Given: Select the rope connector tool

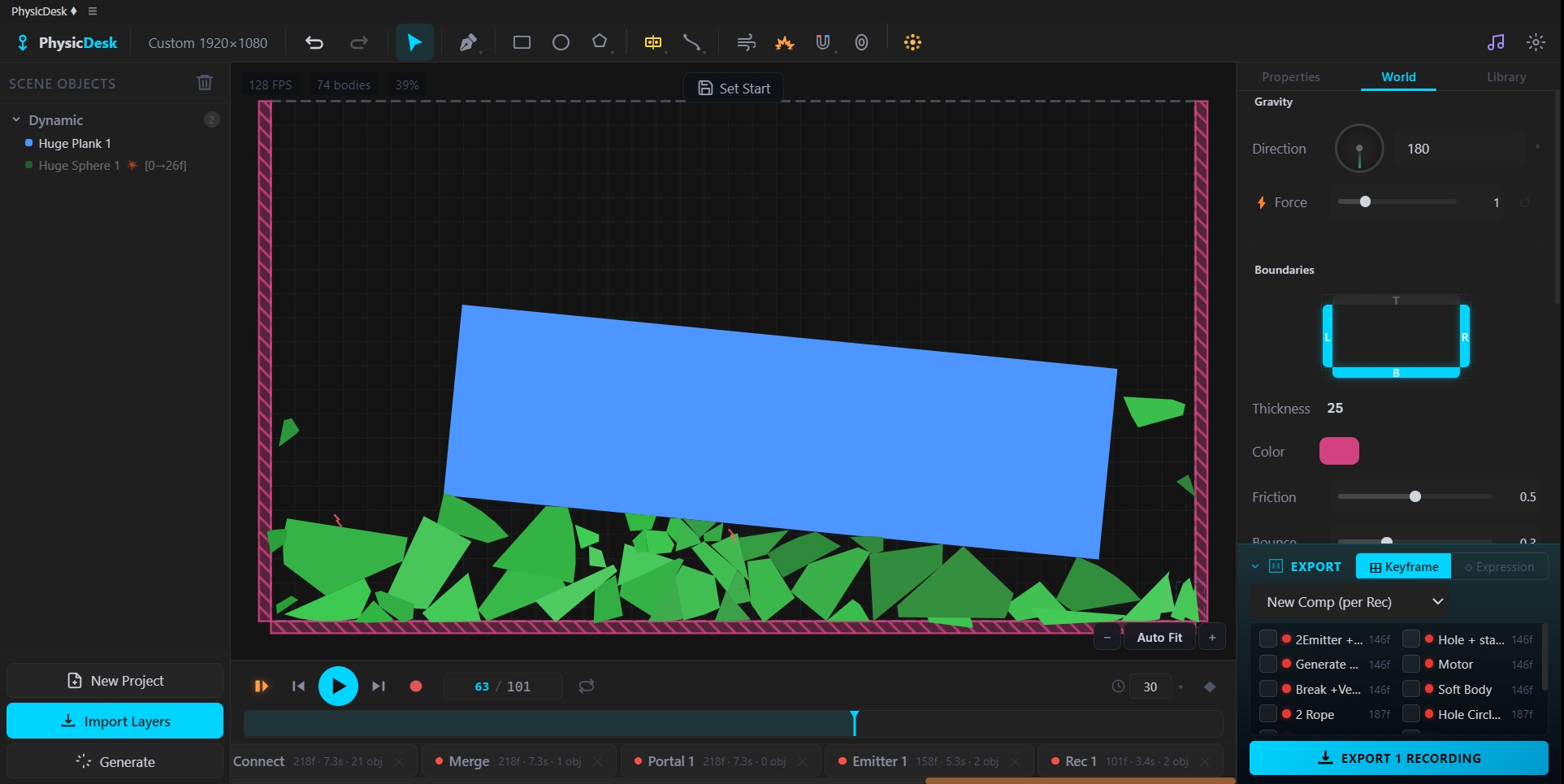Looking at the screenshot, I should pos(691,42).
